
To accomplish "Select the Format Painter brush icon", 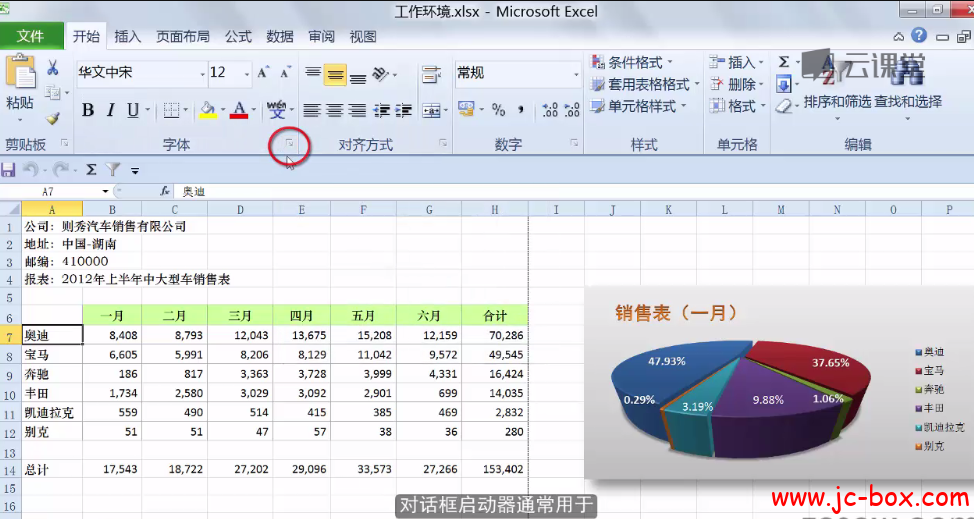I will pyautogui.click(x=53, y=118).
